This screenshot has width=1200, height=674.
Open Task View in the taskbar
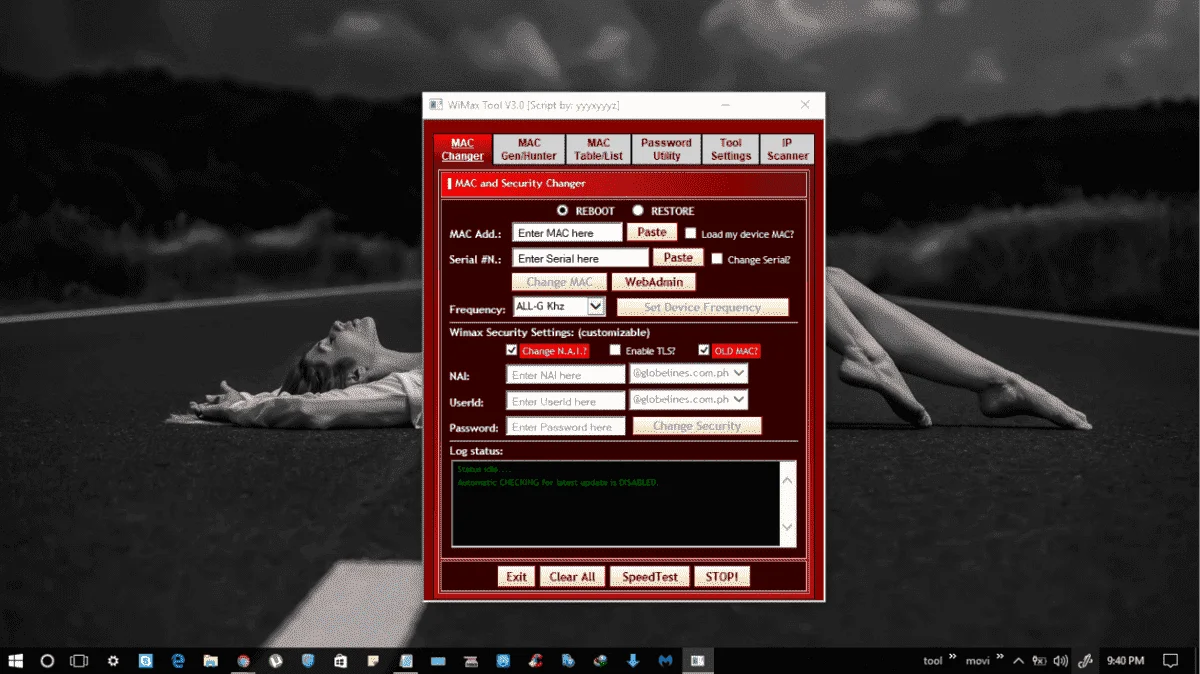pyautogui.click(x=79, y=661)
